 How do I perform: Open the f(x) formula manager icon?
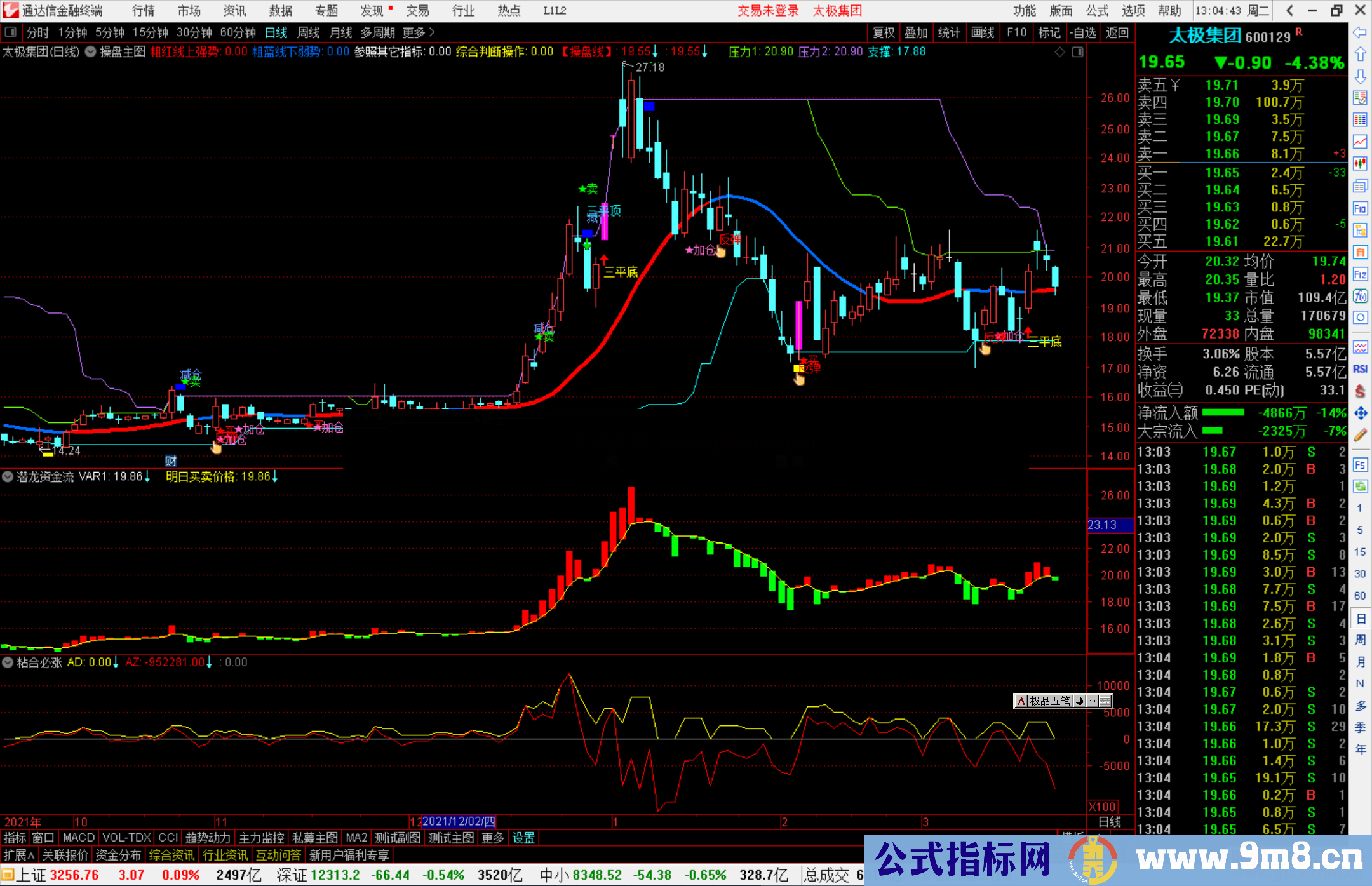(1359, 295)
